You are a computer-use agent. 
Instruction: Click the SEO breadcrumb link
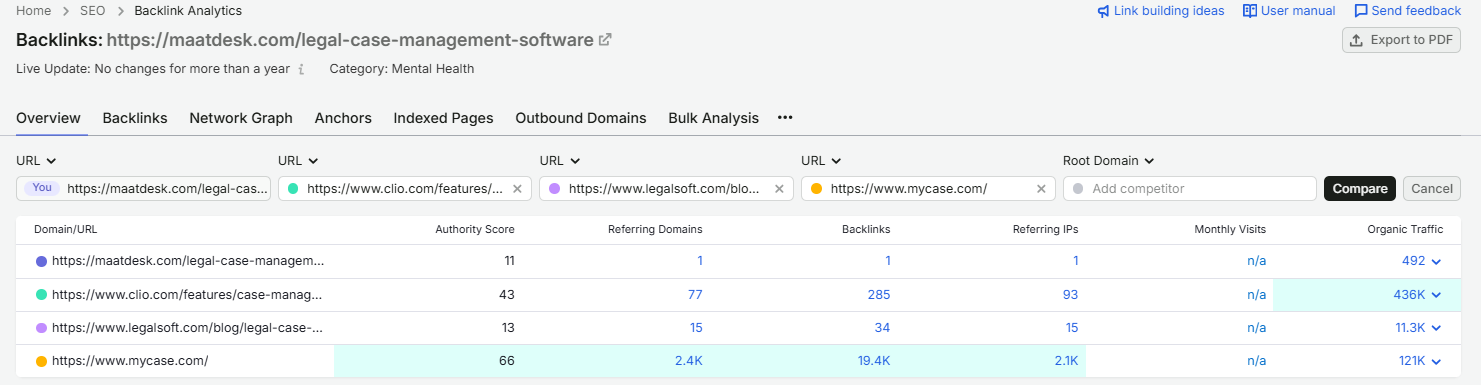(x=93, y=11)
